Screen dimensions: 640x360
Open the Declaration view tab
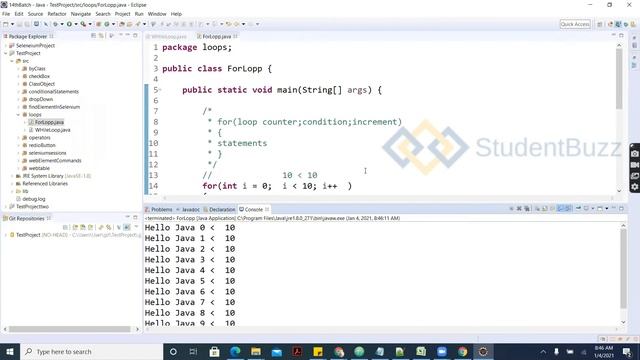tap(219, 209)
